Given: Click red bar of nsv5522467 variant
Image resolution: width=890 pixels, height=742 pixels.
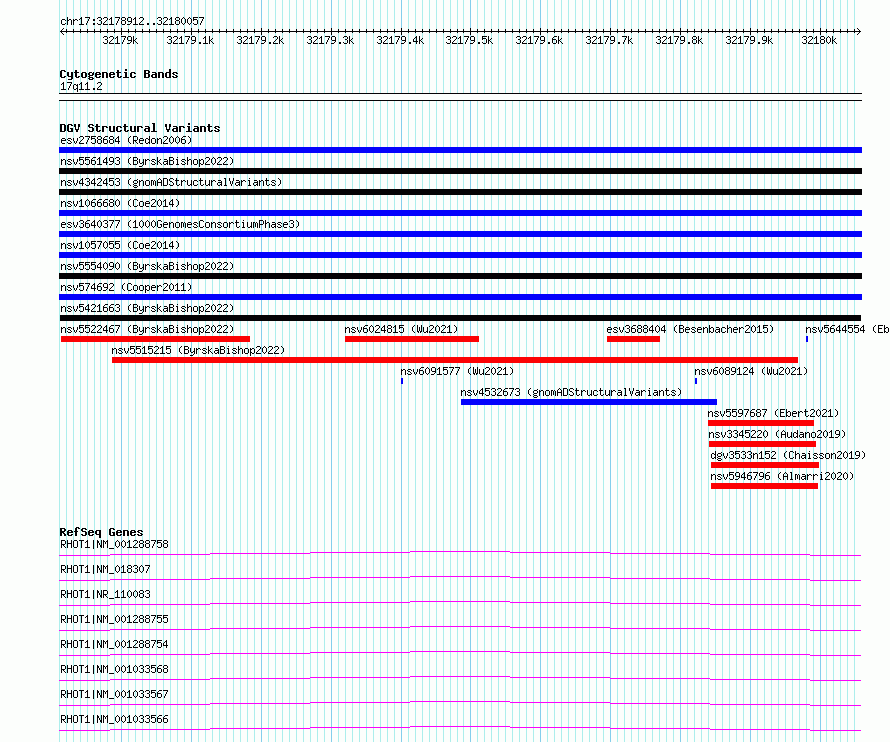Looking at the screenshot, I should click(156, 339).
